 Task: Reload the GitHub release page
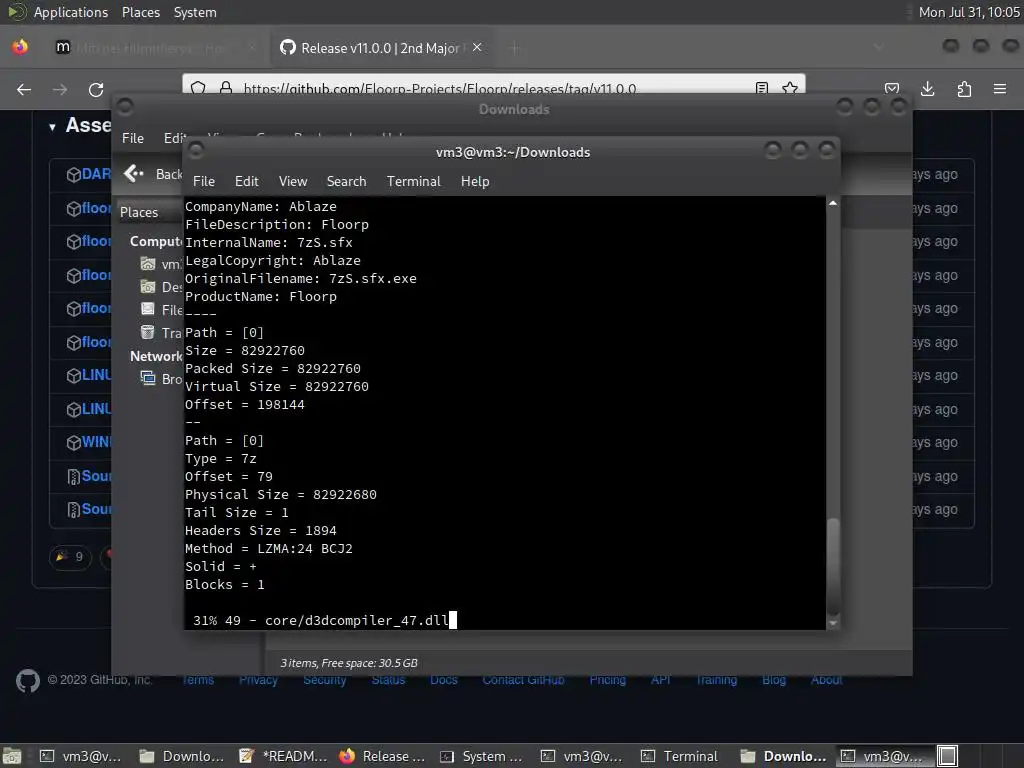click(x=96, y=89)
